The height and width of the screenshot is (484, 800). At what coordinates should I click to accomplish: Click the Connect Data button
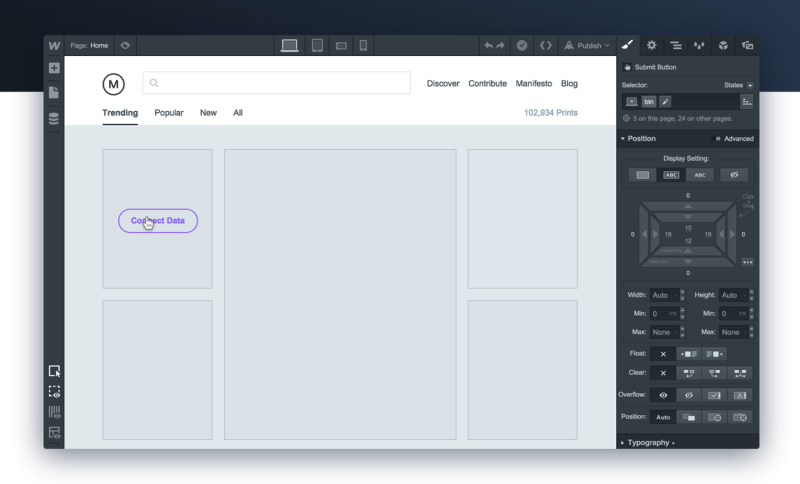click(158, 221)
